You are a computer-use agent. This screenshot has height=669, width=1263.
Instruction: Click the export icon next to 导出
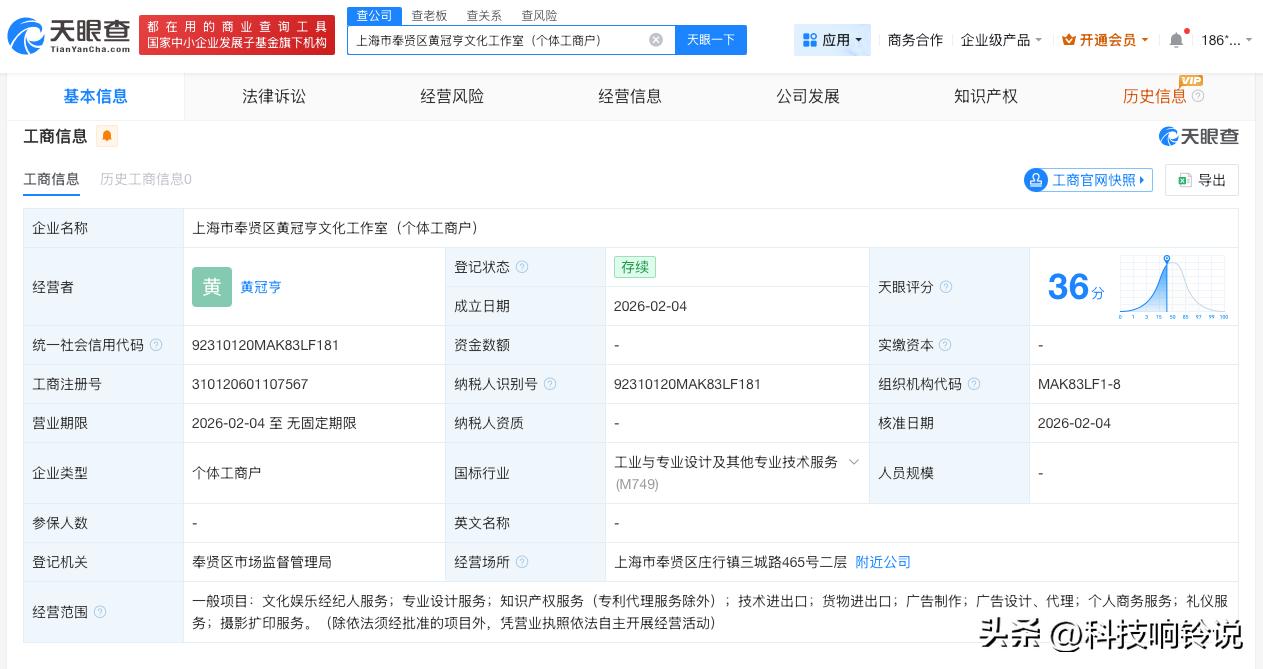click(x=1184, y=180)
